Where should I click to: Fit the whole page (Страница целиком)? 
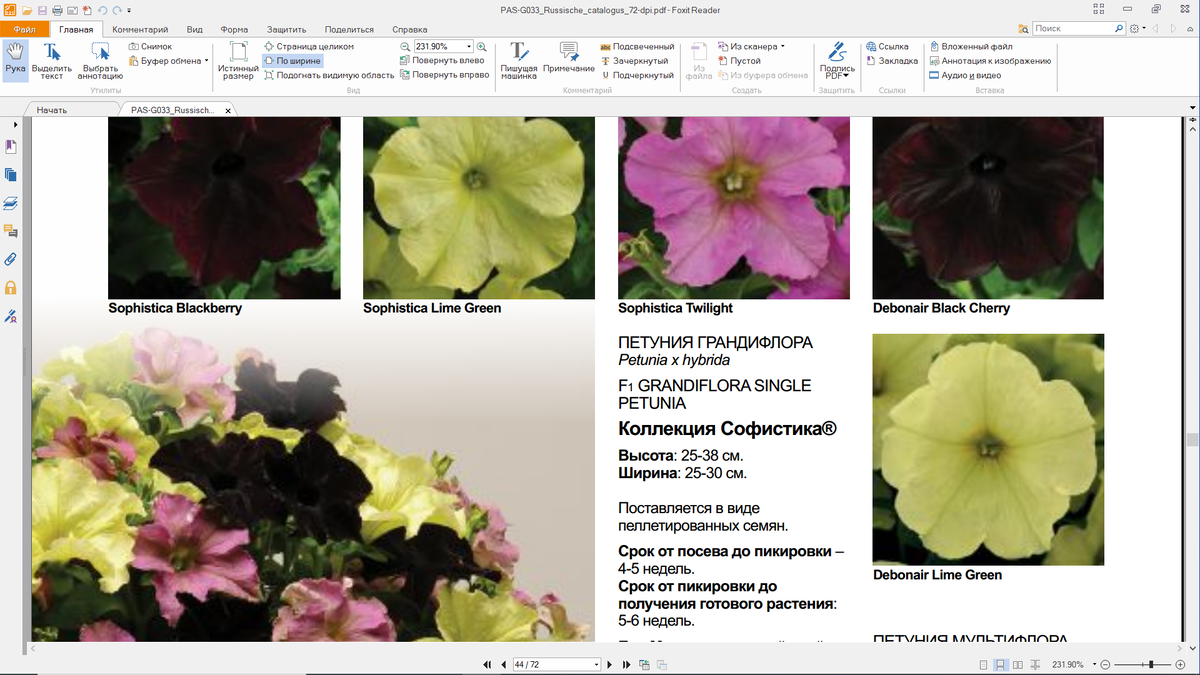[309, 46]
